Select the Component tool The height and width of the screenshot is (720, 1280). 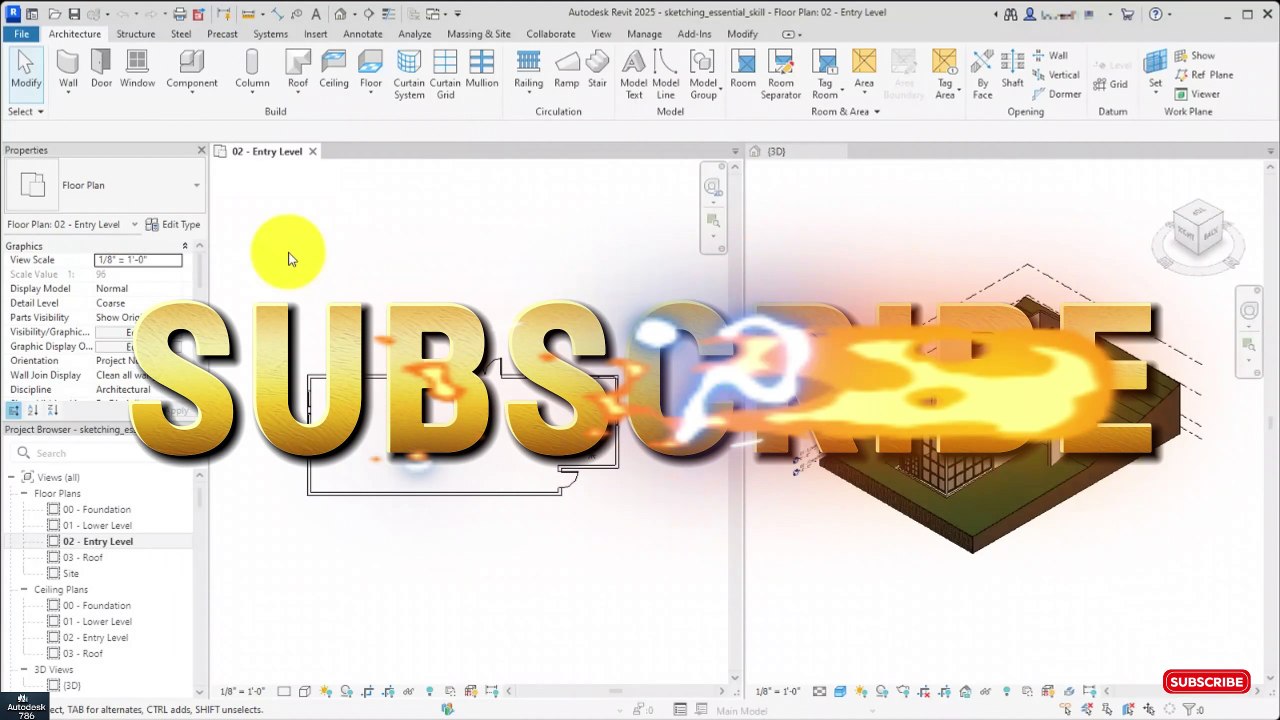coord(191,70)
